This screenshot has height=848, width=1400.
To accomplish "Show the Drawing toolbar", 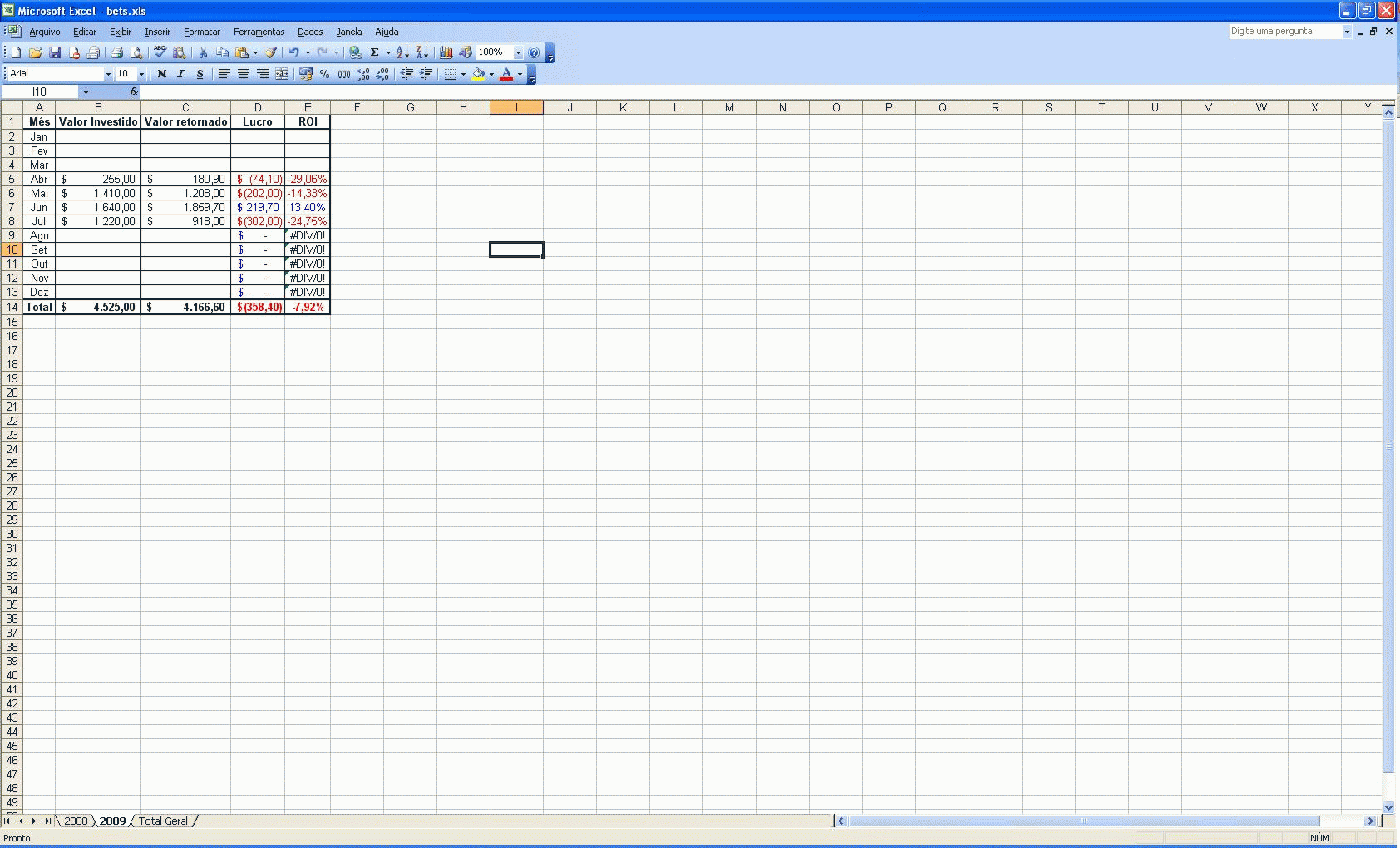I will click(466, 52).
